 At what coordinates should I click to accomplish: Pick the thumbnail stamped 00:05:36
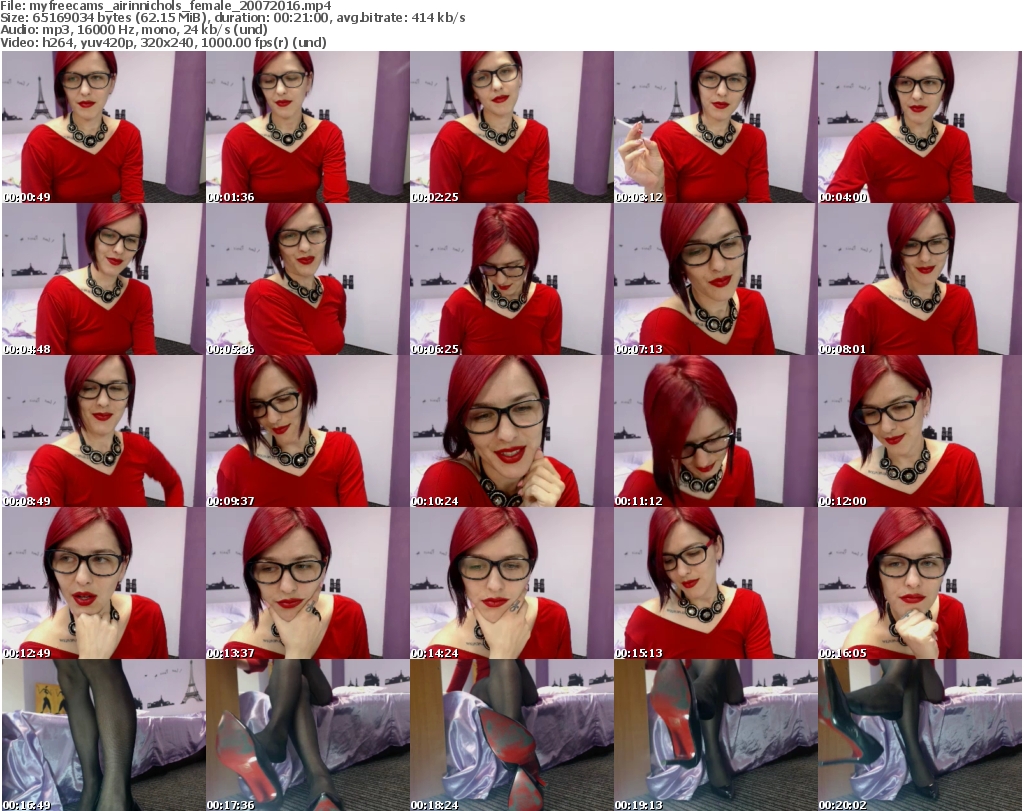click(x=308, y=279)
